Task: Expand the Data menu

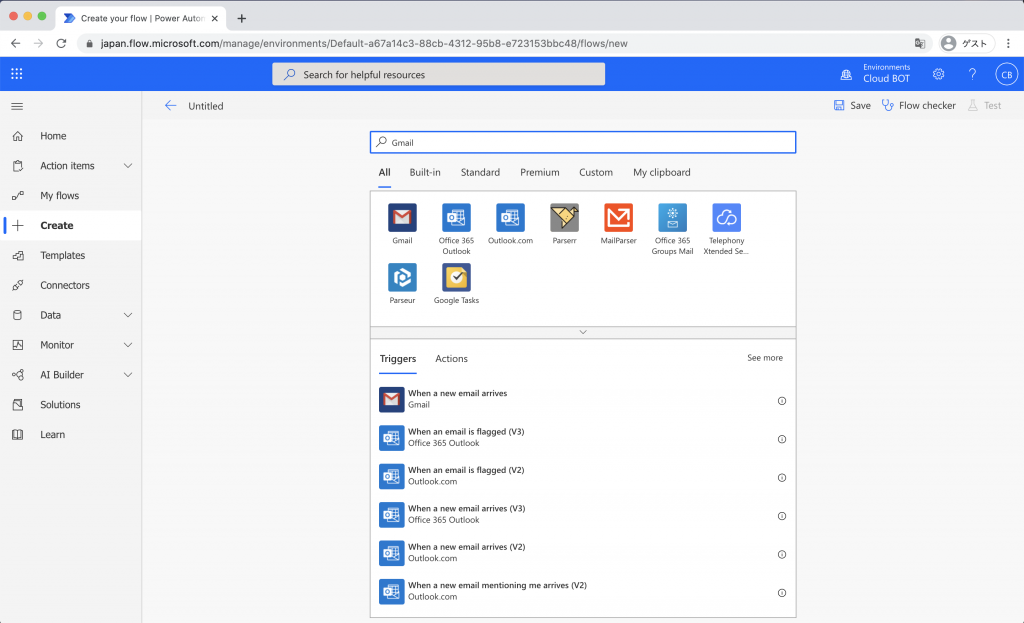Action: [128, 315]
